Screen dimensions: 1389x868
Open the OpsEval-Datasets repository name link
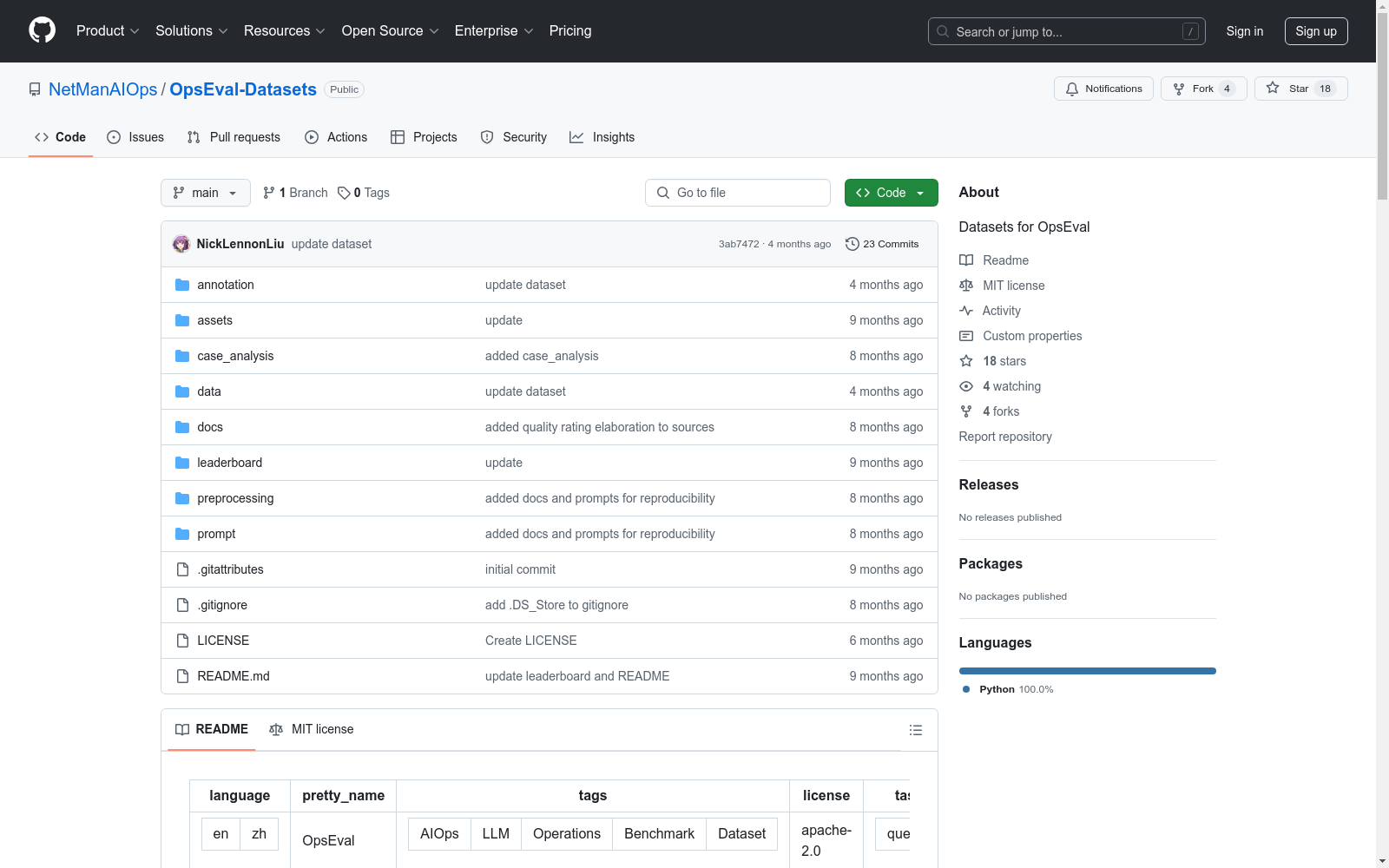coord(243,89)
